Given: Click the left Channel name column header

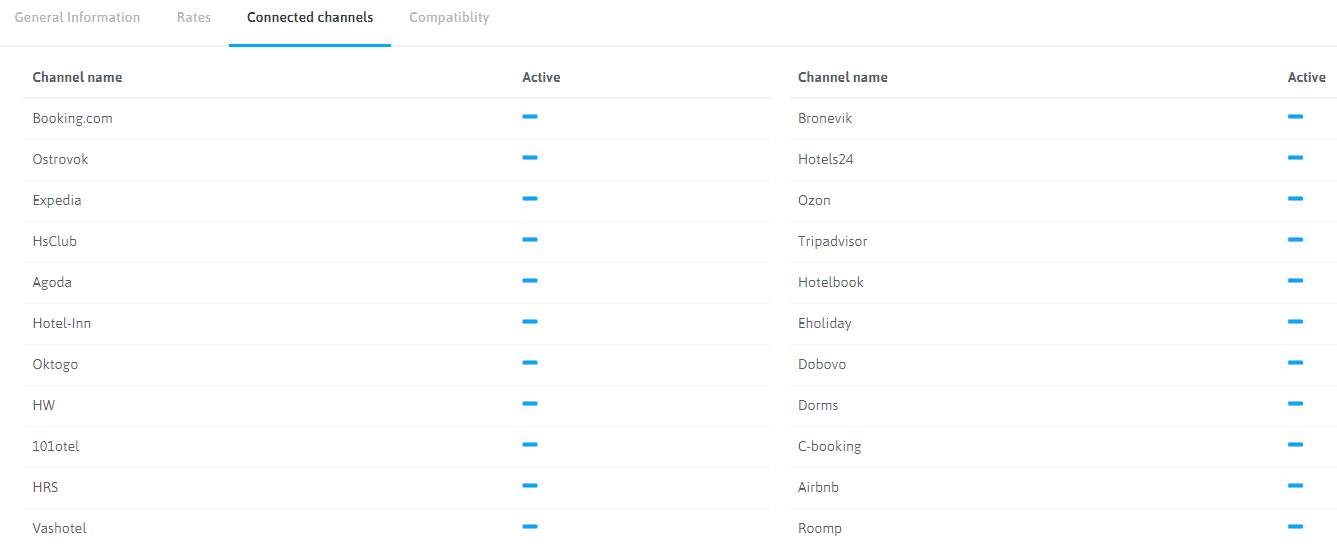Looking at the screenshot, I should tap(77, 77).
